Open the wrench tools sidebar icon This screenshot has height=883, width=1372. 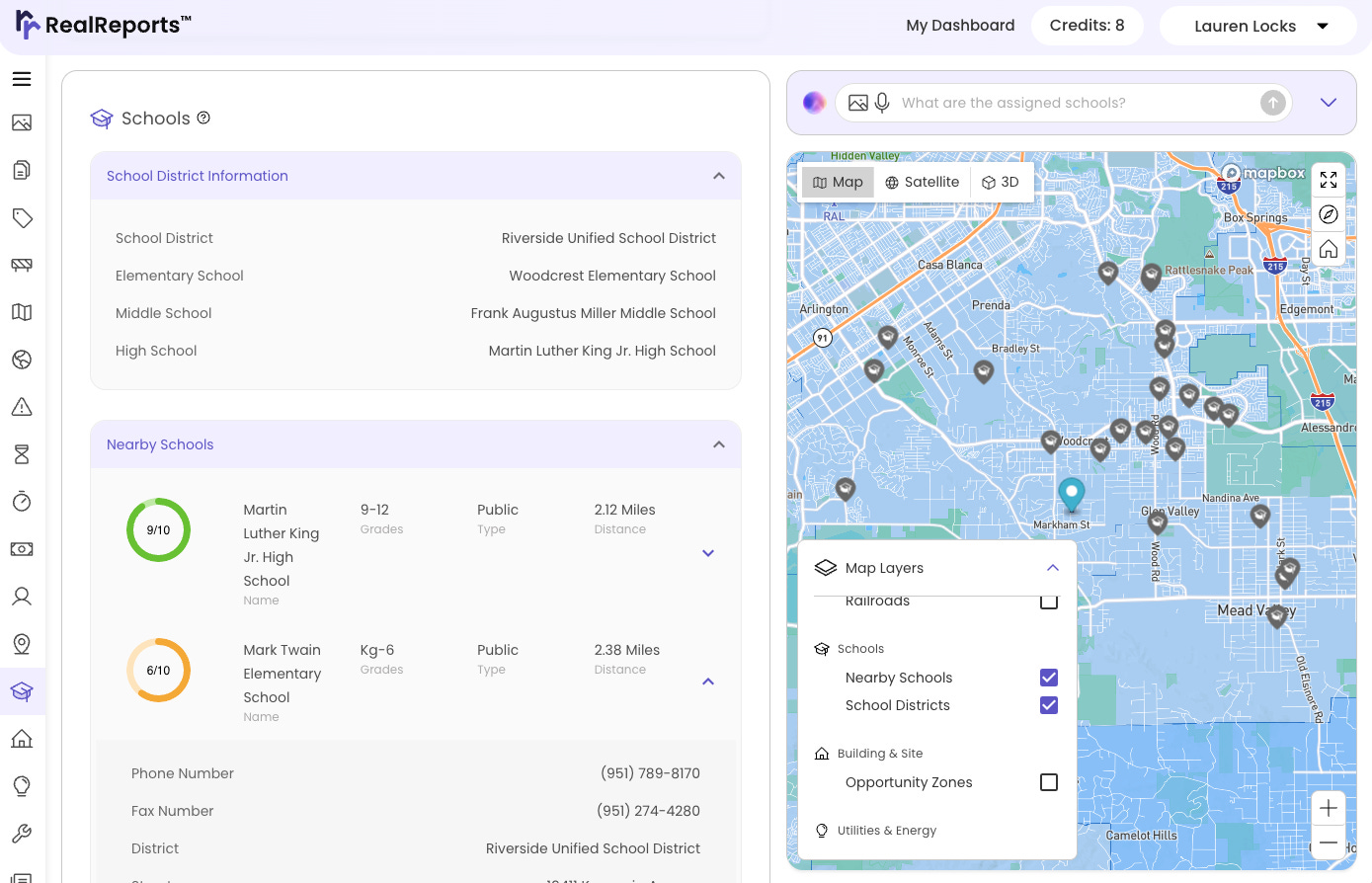click(x=22, y=834)
